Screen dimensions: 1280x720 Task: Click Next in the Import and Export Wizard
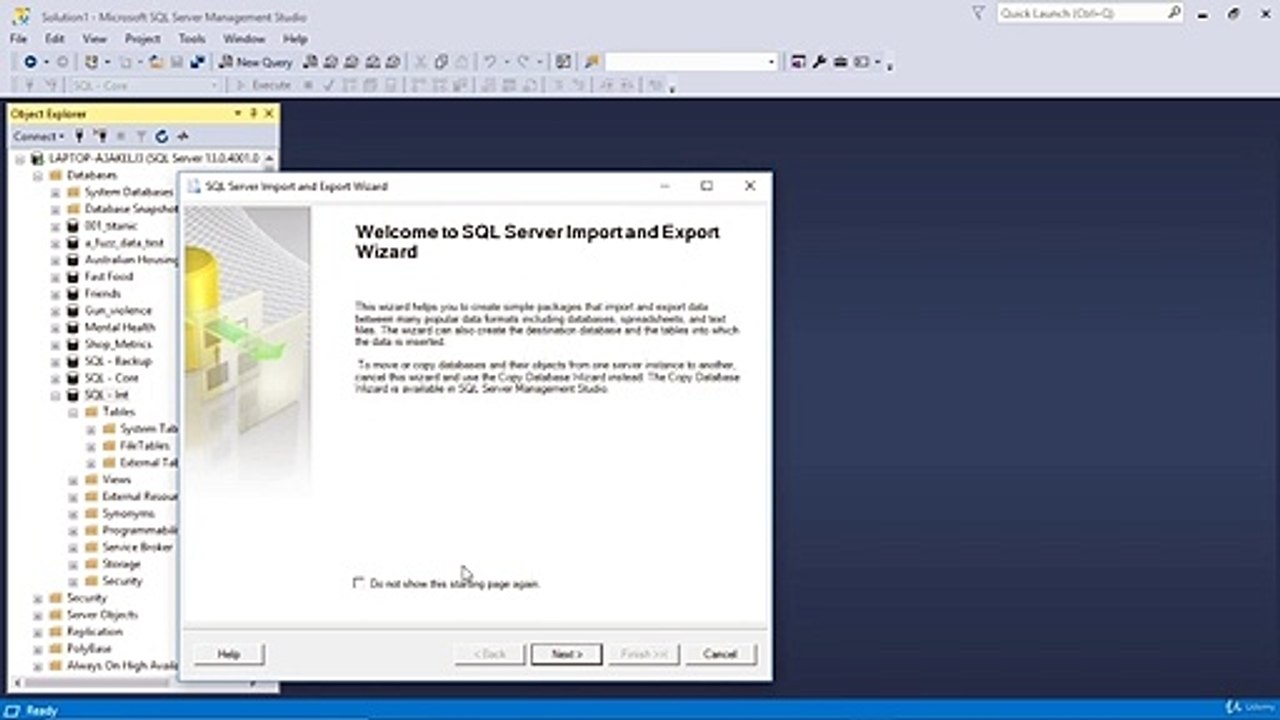coord(566,654)
